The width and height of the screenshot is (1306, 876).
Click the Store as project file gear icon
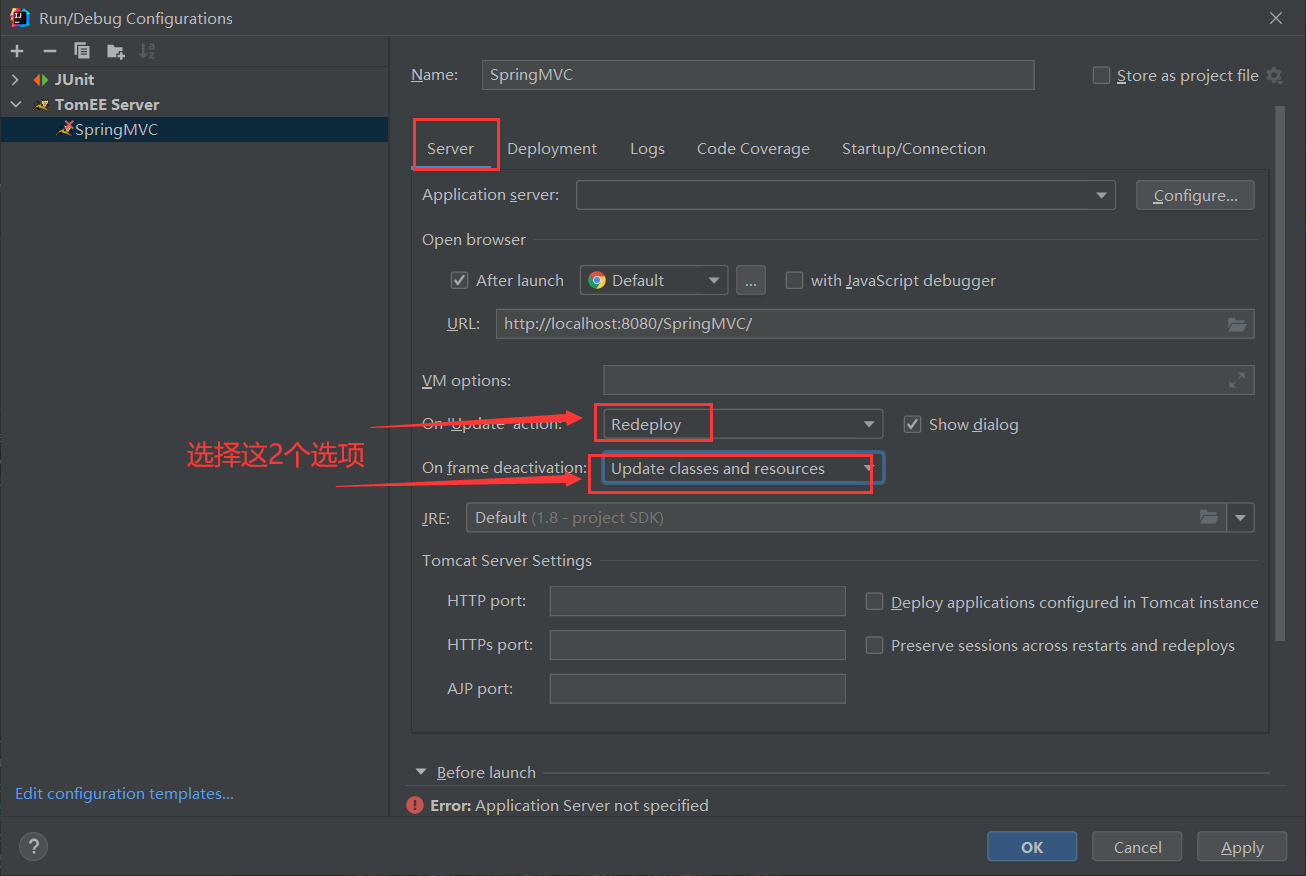click(x=1274, y=75)
